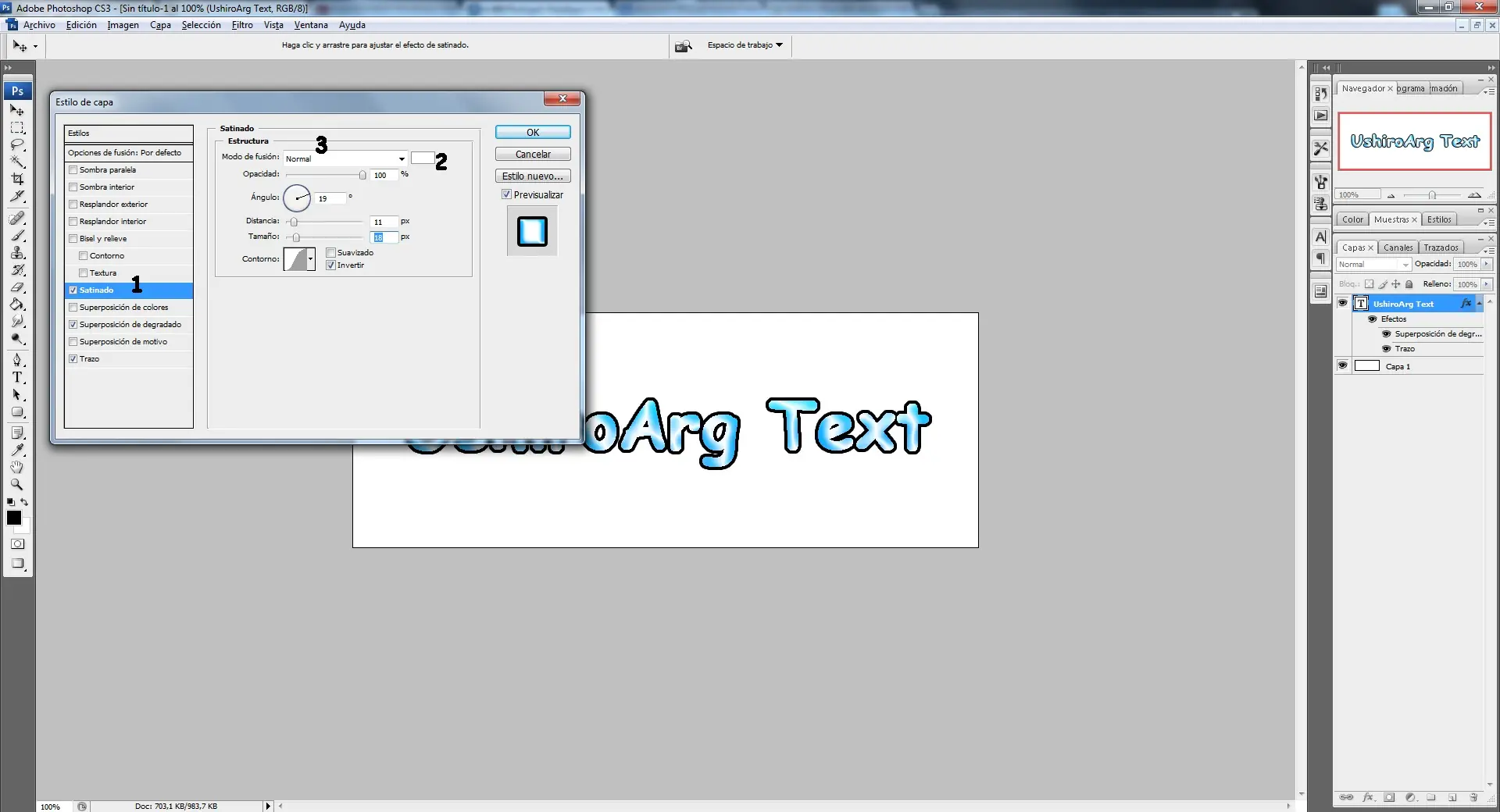The width and height of the screenshot is (1500, 812).
Task: Open the Paragraph panel icon in dock
Action: coord(1320,258)
